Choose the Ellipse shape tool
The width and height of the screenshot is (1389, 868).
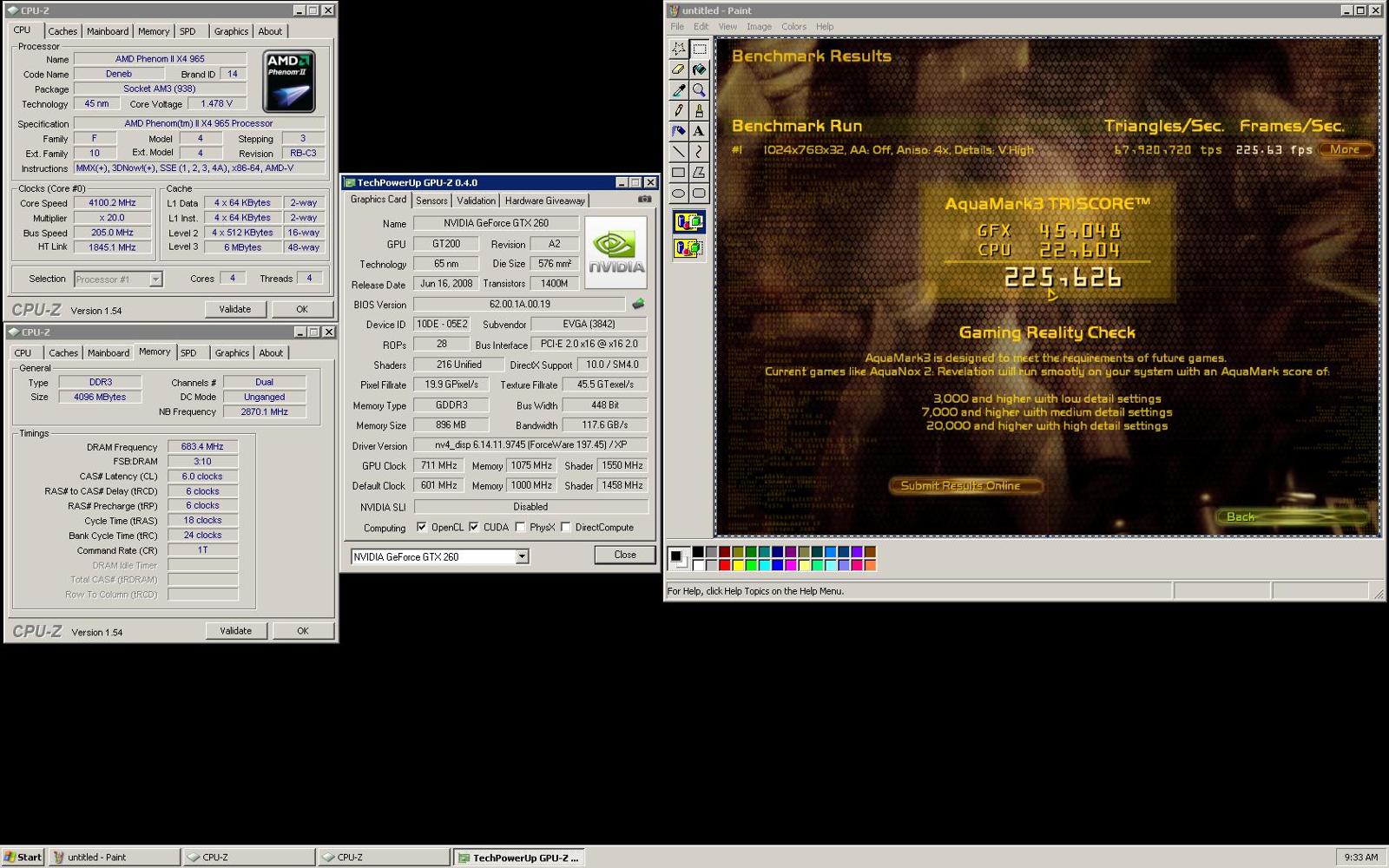[x=679, y=193]
